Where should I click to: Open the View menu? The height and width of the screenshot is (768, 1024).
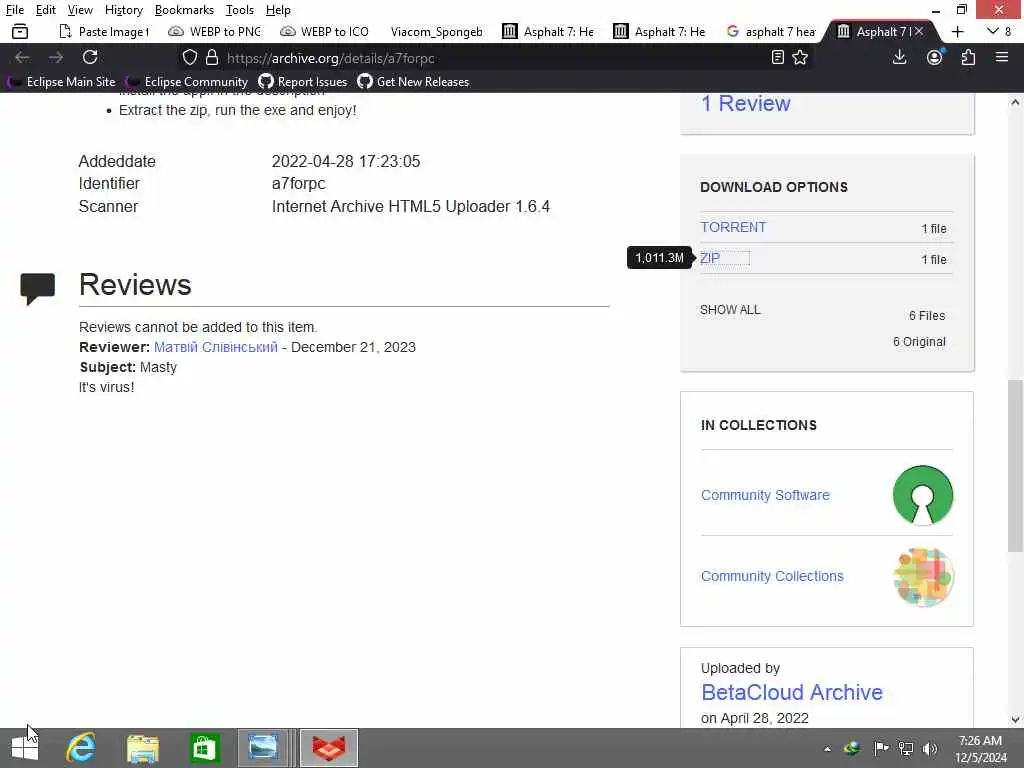click(x=80, y=10)
